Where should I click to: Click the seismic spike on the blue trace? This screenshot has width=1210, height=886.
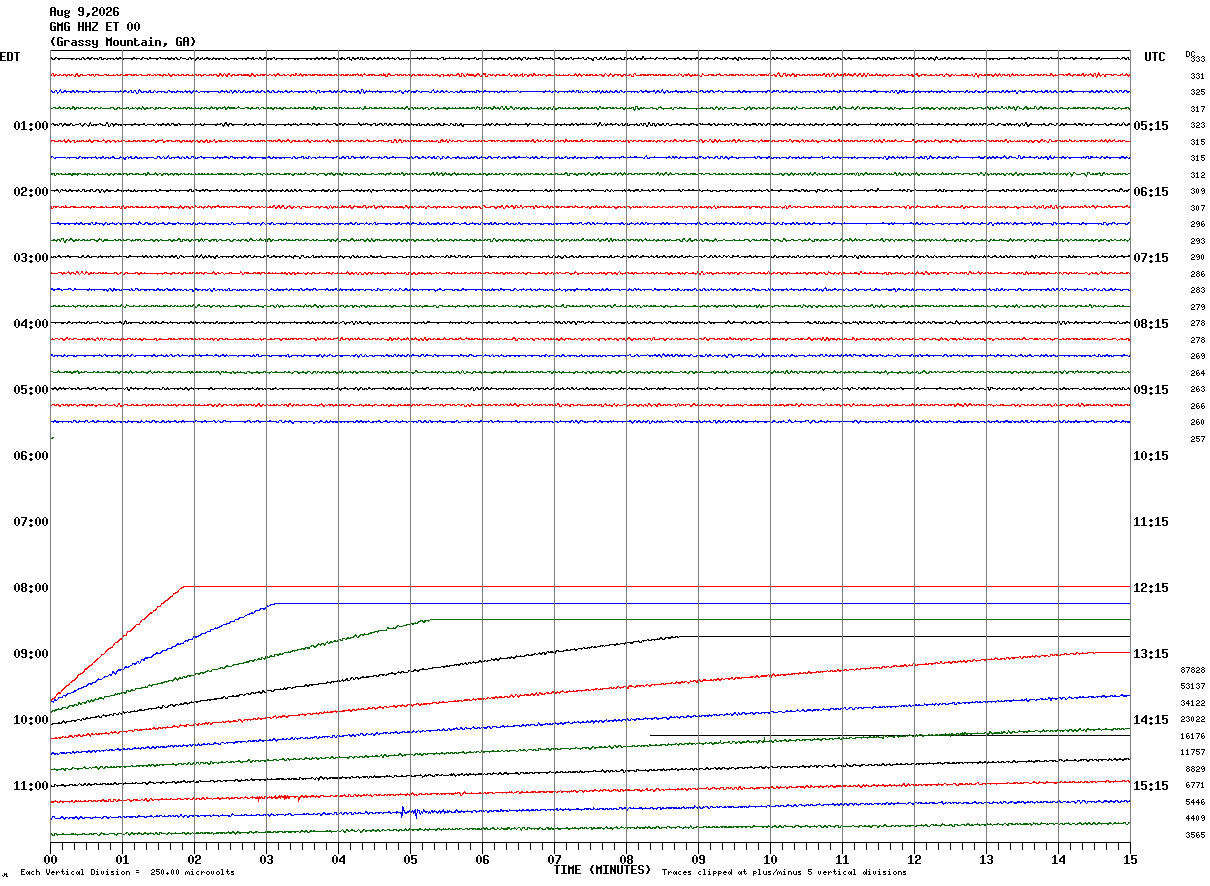pyautogui.click(x=403, y=812)
